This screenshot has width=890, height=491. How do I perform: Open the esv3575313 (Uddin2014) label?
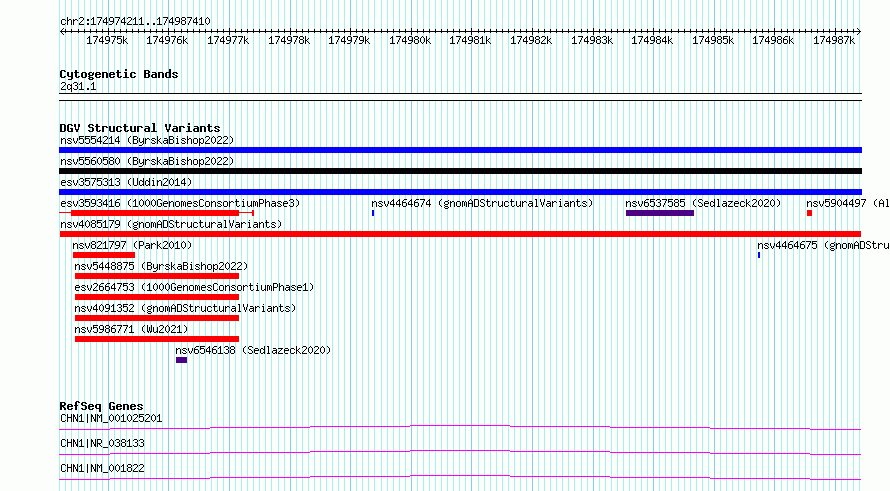[x=126, y=182]
